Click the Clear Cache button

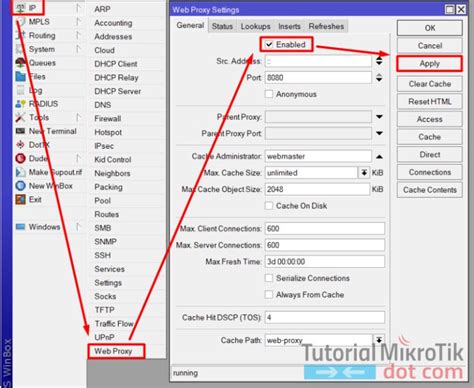[430, 84]
